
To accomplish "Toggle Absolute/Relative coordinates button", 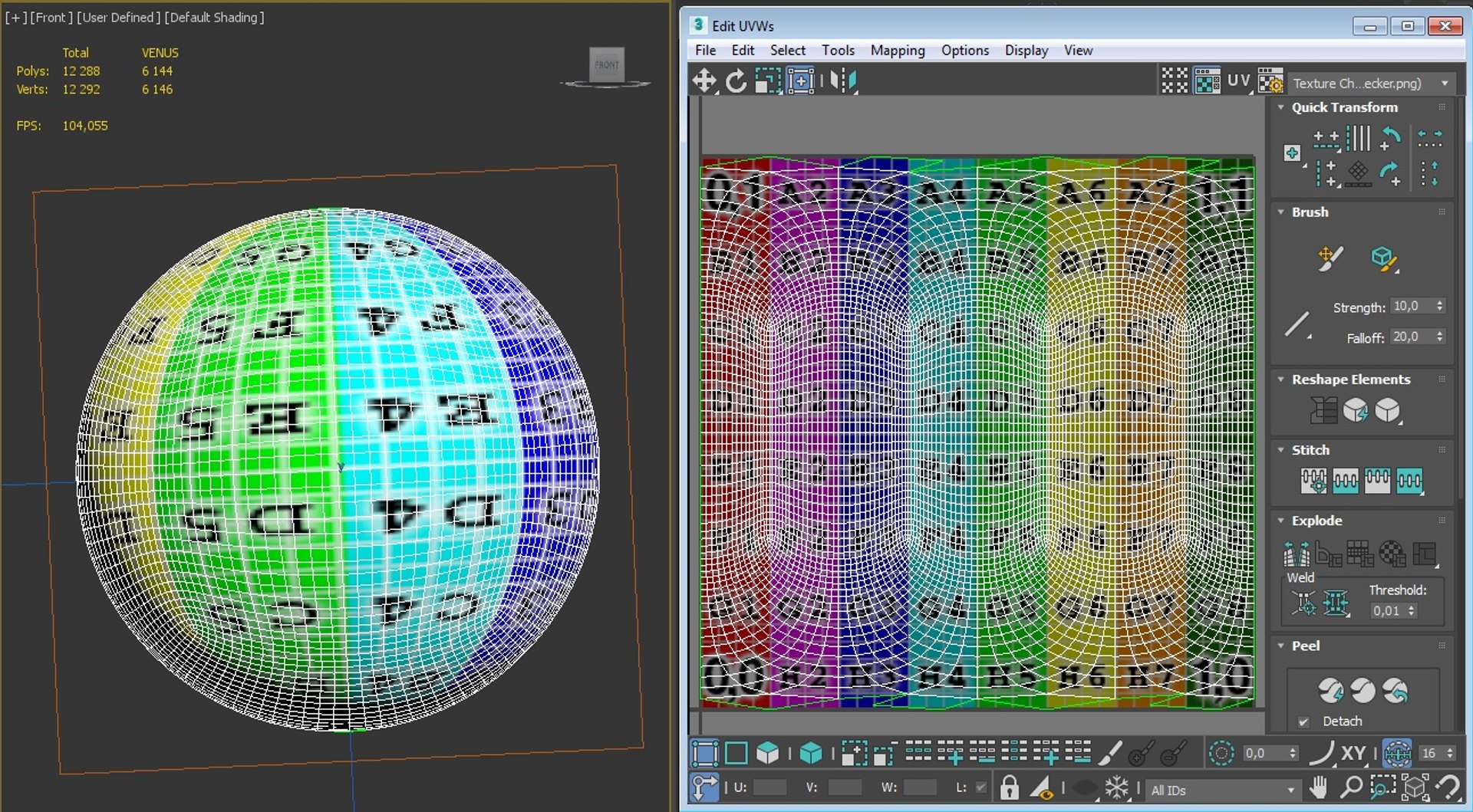I will 704,787.
